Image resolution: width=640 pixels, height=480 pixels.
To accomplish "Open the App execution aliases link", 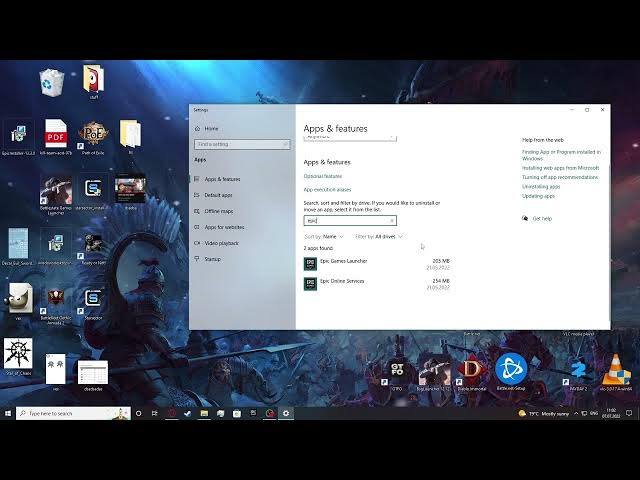I will [327, 189].
